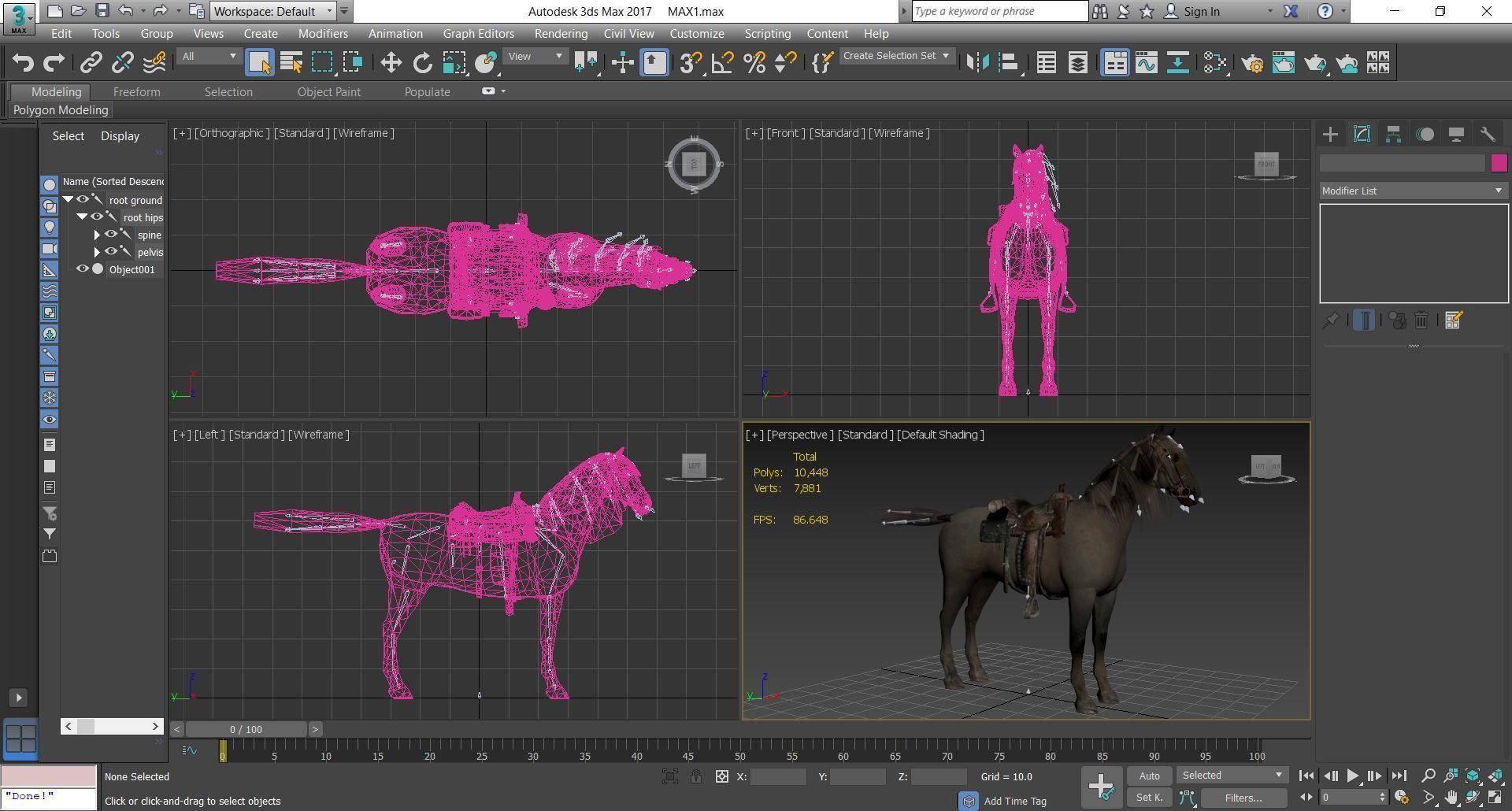Open the Modifiers menu
This screenshot has width=1512, height=811.
(x=323, y=34)
